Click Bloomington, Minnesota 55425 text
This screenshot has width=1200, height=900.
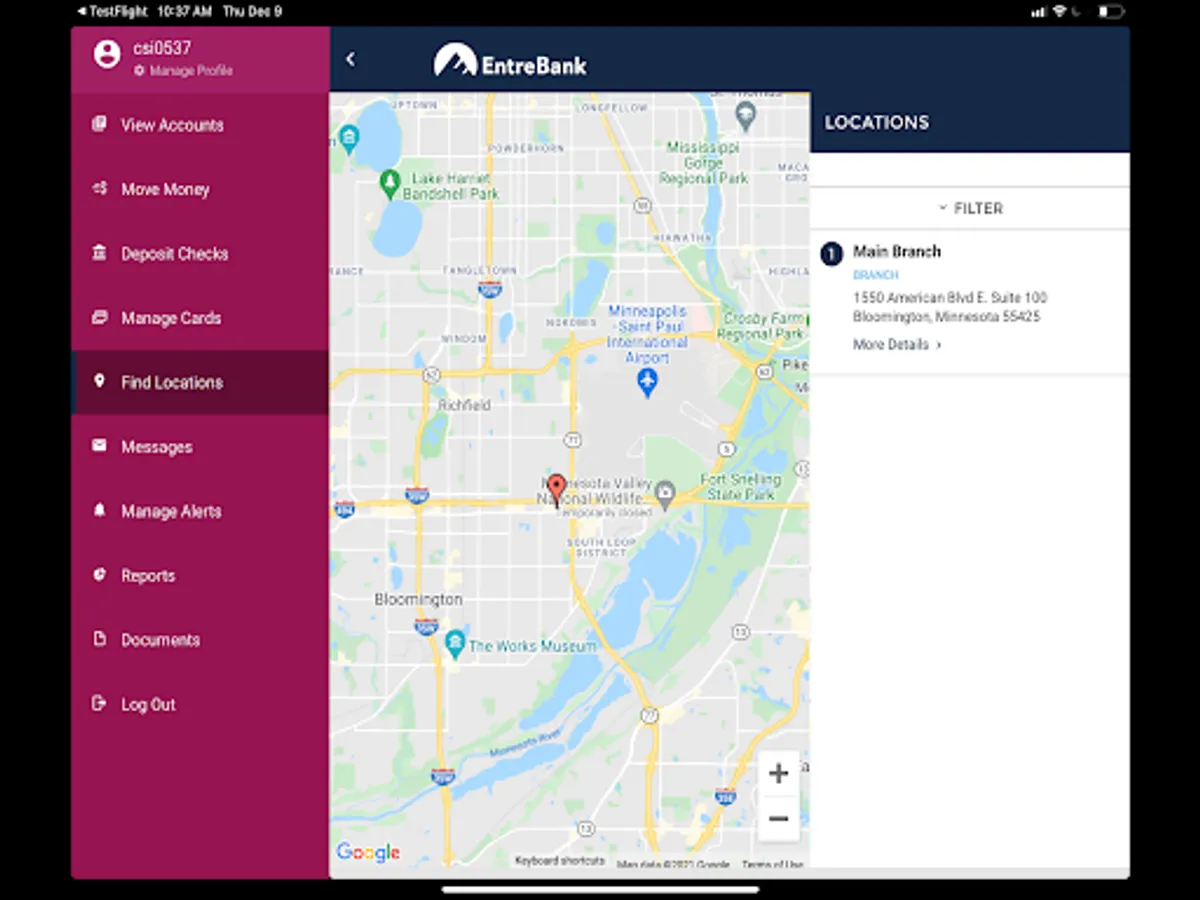946,317
